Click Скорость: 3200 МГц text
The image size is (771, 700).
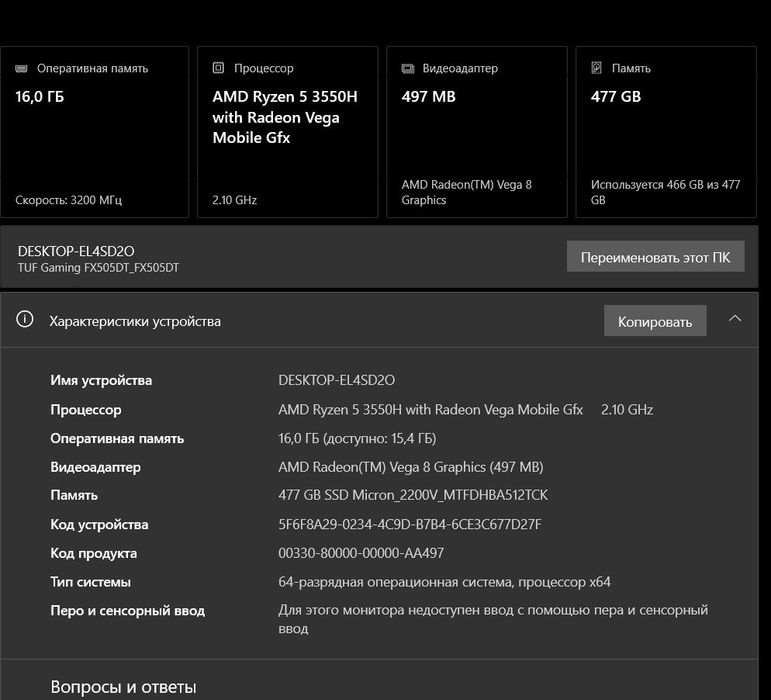[x=68, y=200]
